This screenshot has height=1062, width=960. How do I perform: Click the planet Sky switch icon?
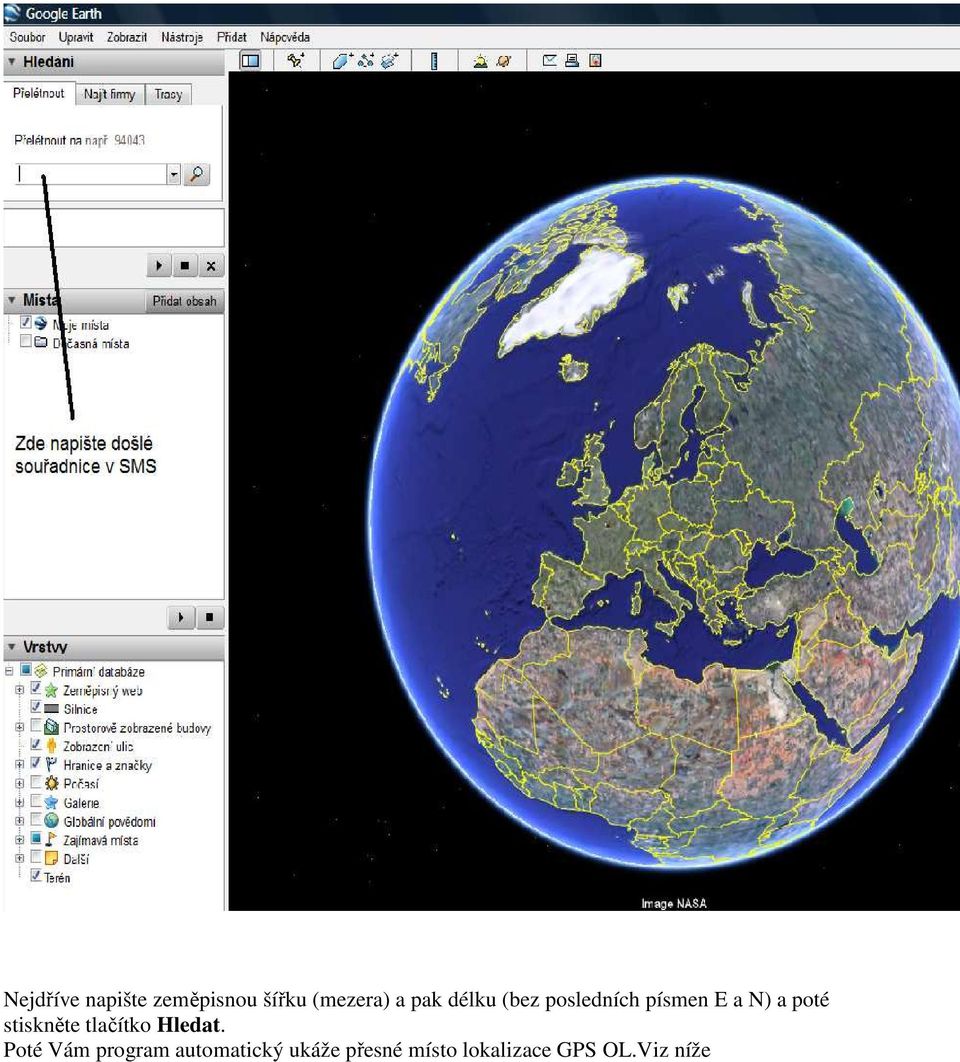(503, 61)
